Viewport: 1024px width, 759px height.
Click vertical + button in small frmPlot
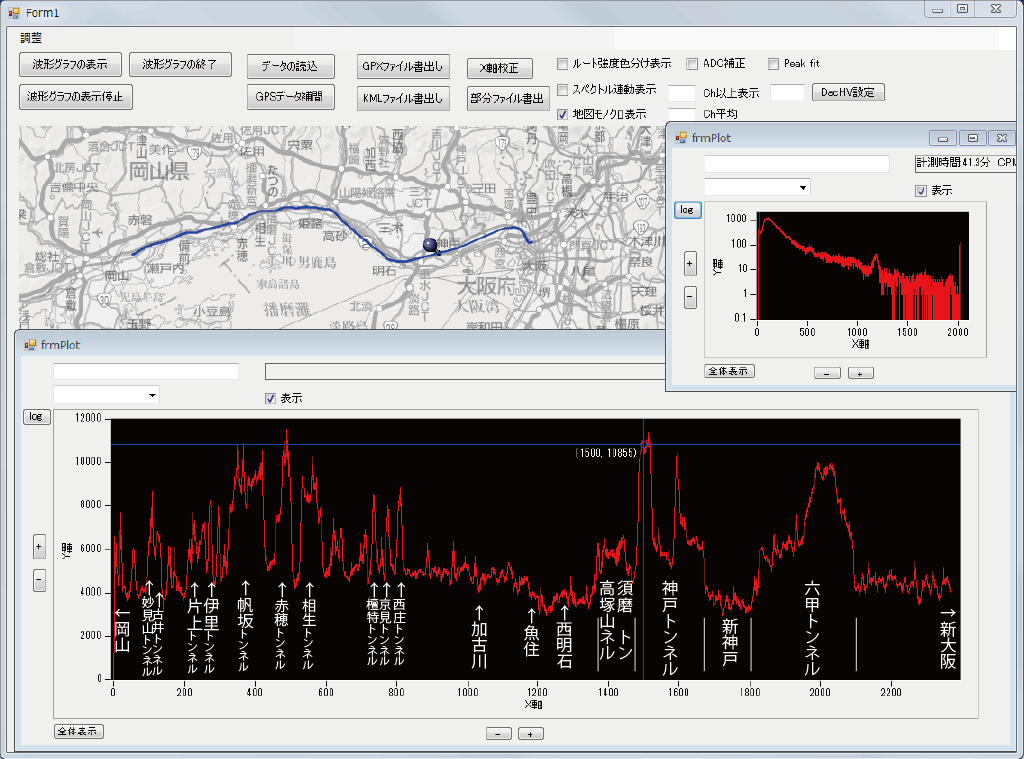[x=690, y=264]
